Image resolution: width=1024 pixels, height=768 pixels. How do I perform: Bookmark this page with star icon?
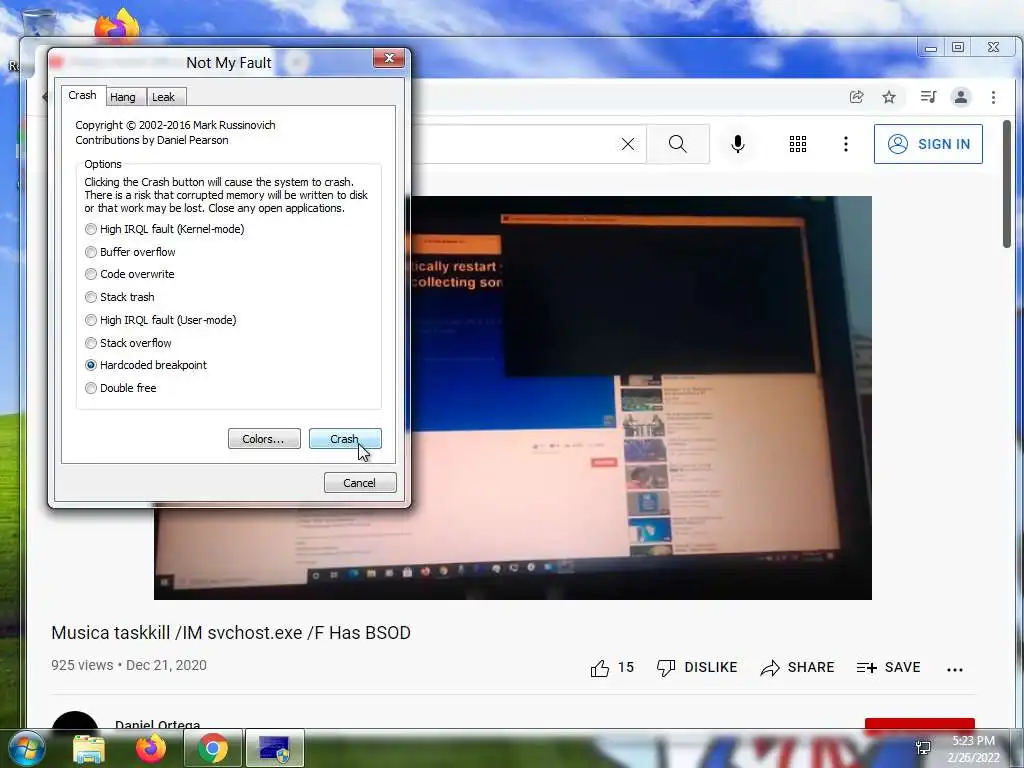click(x=889, y=97)
